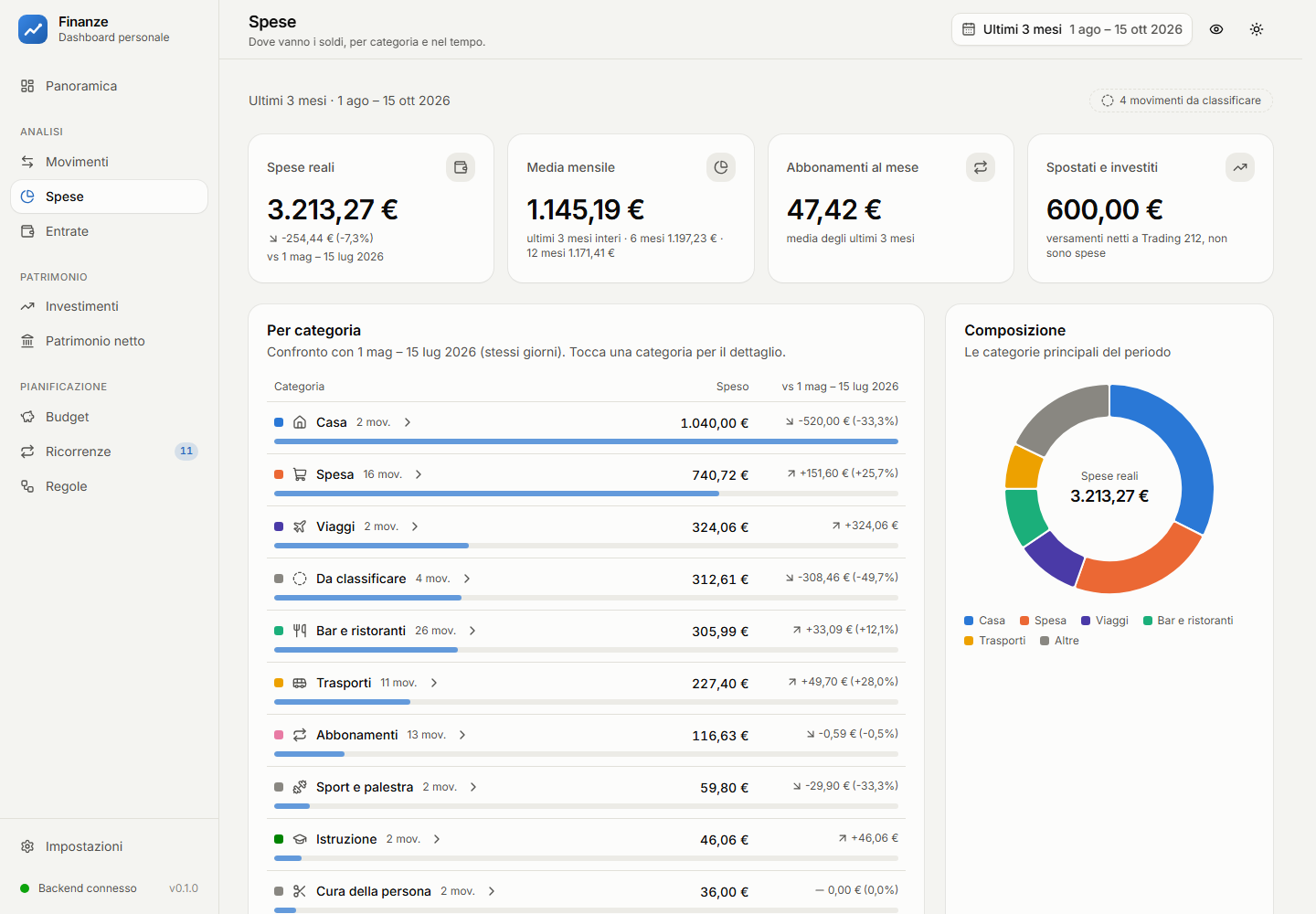The width and height of the screenshot is (1316, 914).
Task: Click the purple Viaggi swatch in chart legend
Action: pyautogui.click(x=1086, y=621)
